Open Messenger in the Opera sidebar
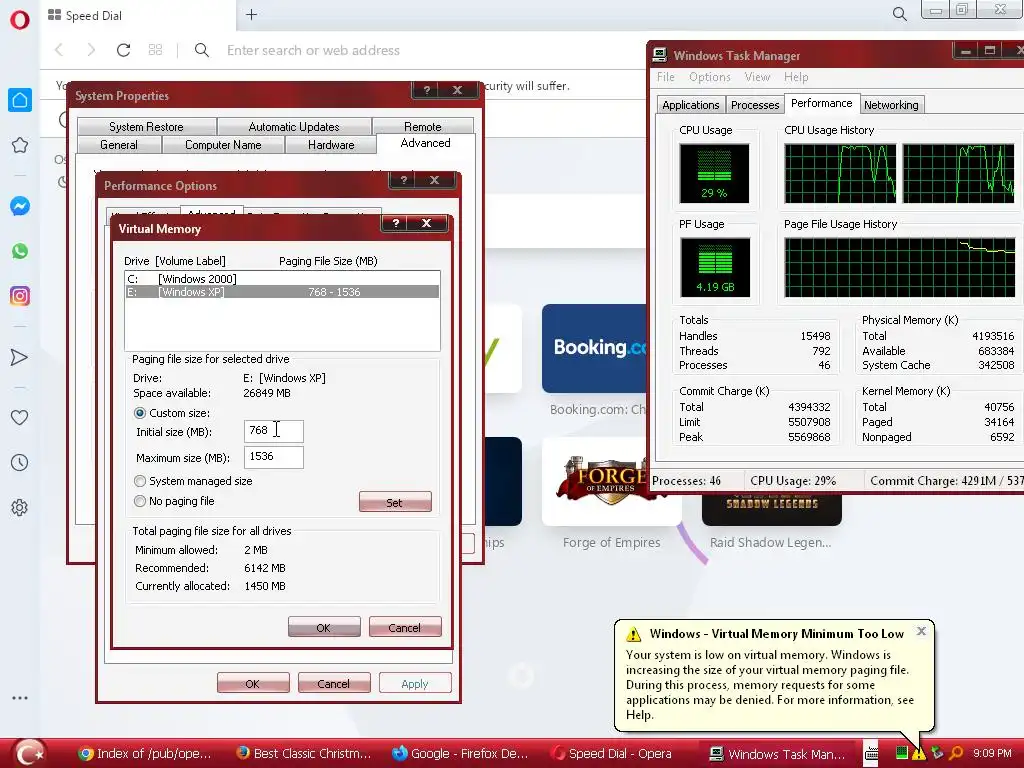Screen dimensions: 1024x768 click(x=20, y=206)
